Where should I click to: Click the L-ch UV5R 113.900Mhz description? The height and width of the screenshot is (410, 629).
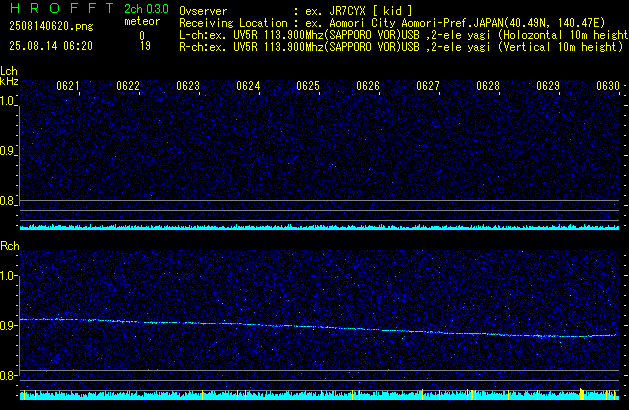[404, 35]
